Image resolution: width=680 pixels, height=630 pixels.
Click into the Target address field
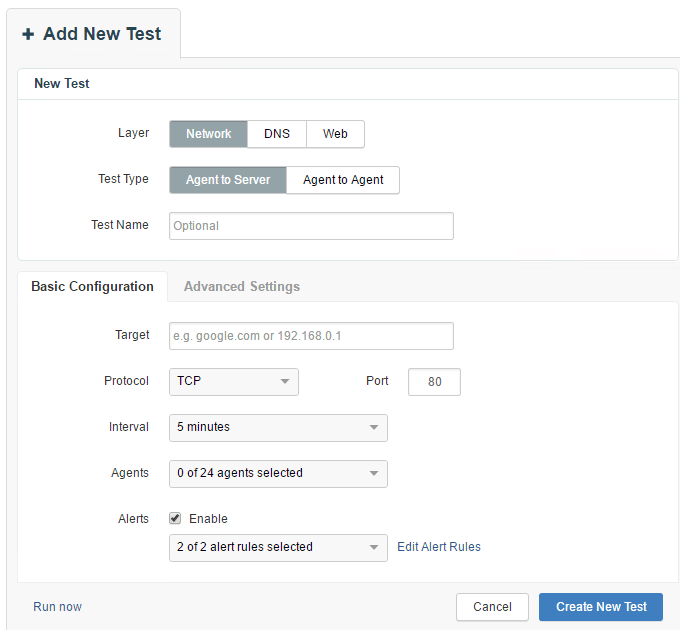click(311, 336)
